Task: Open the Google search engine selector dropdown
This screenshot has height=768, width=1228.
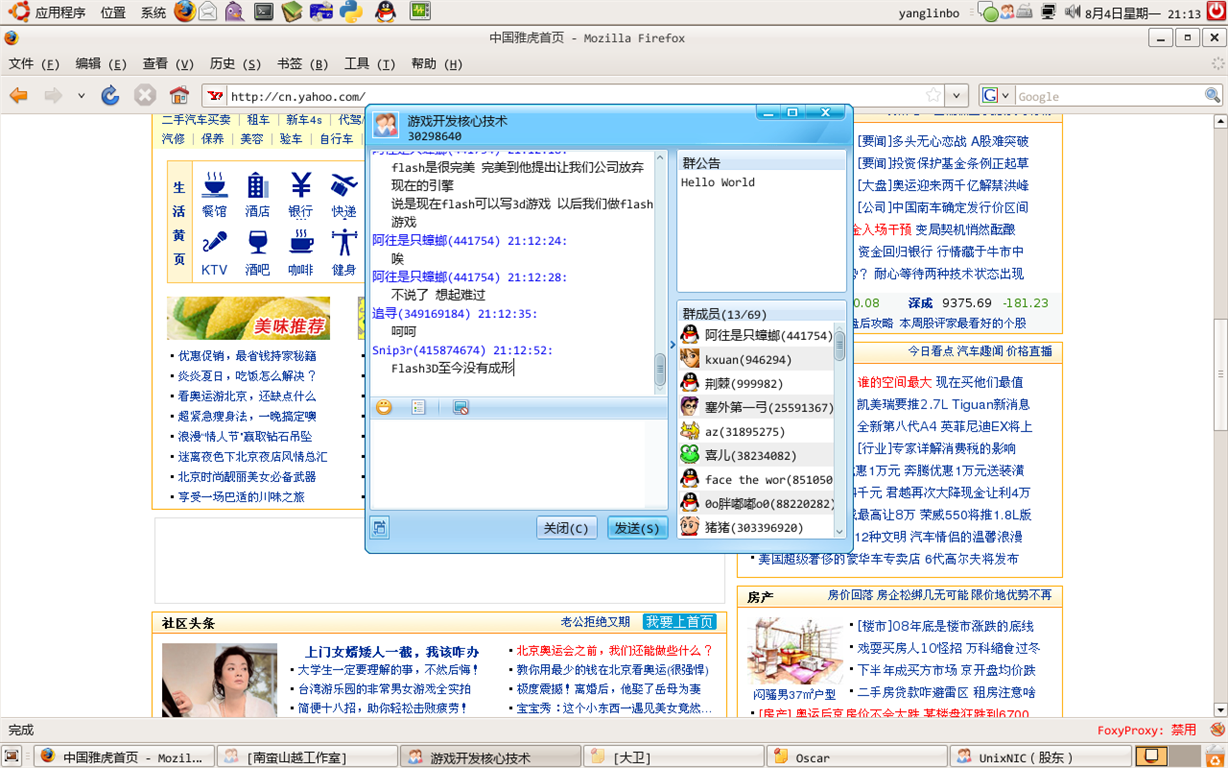Action: point(996,96)
